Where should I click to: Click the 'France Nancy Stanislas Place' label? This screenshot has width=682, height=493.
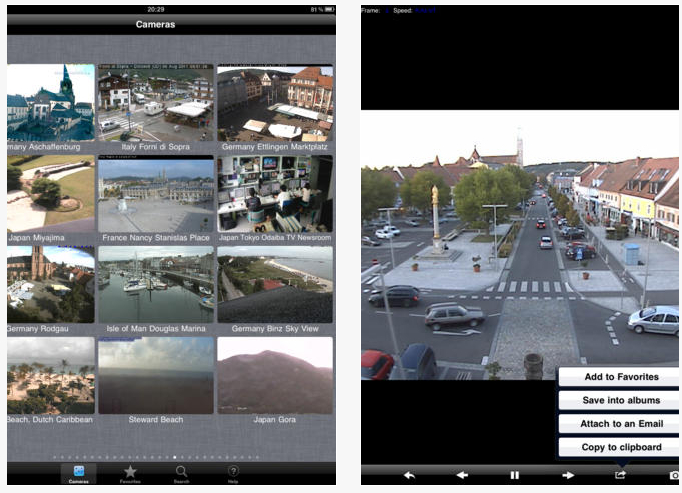pos(156,238)
